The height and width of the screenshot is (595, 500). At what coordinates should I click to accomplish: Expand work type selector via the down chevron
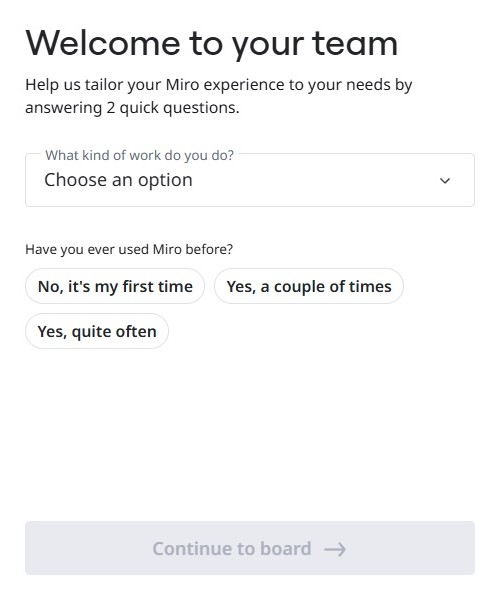click(445, 181)
